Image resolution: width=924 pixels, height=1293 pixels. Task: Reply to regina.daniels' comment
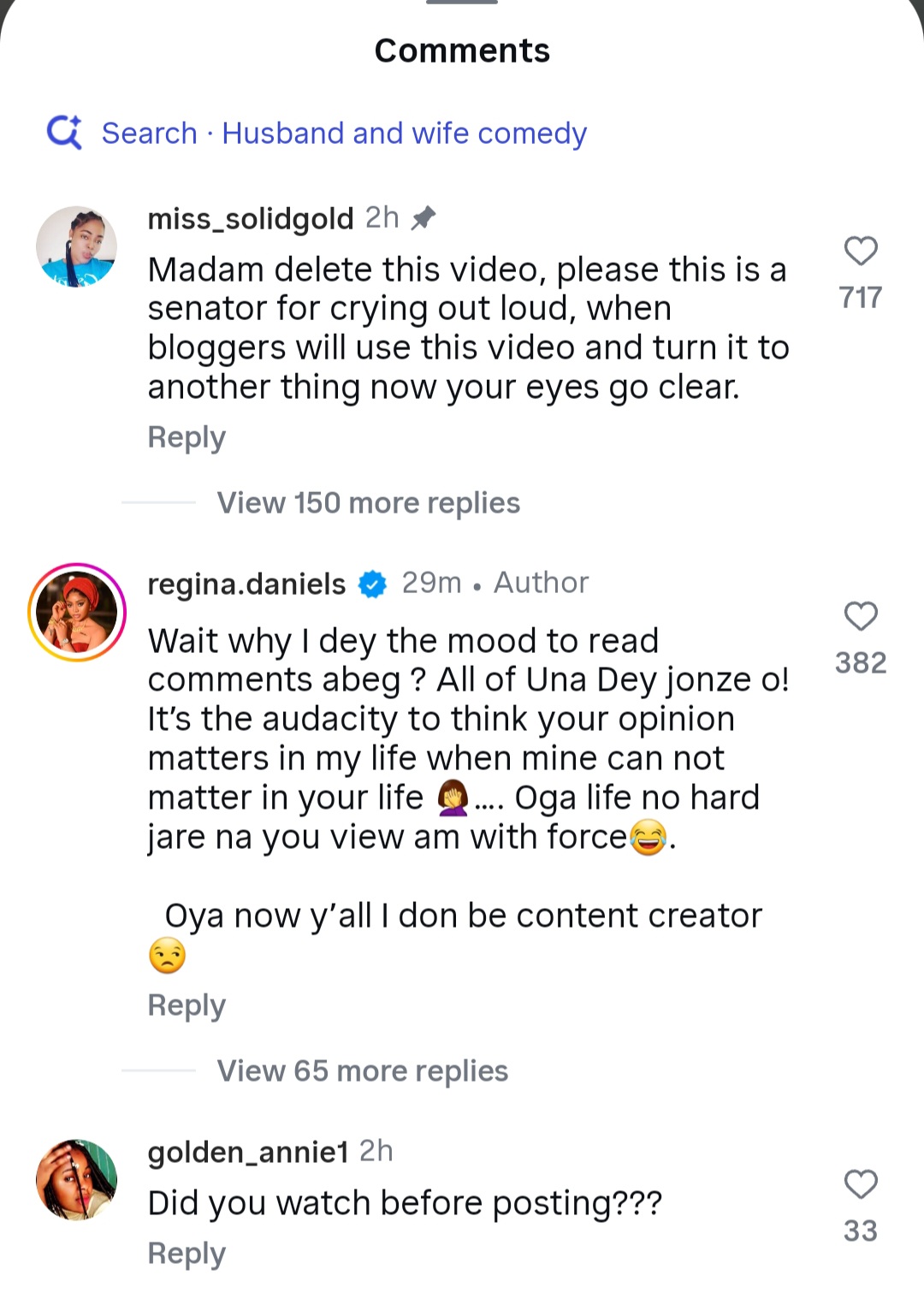[x=187, y=1005]
